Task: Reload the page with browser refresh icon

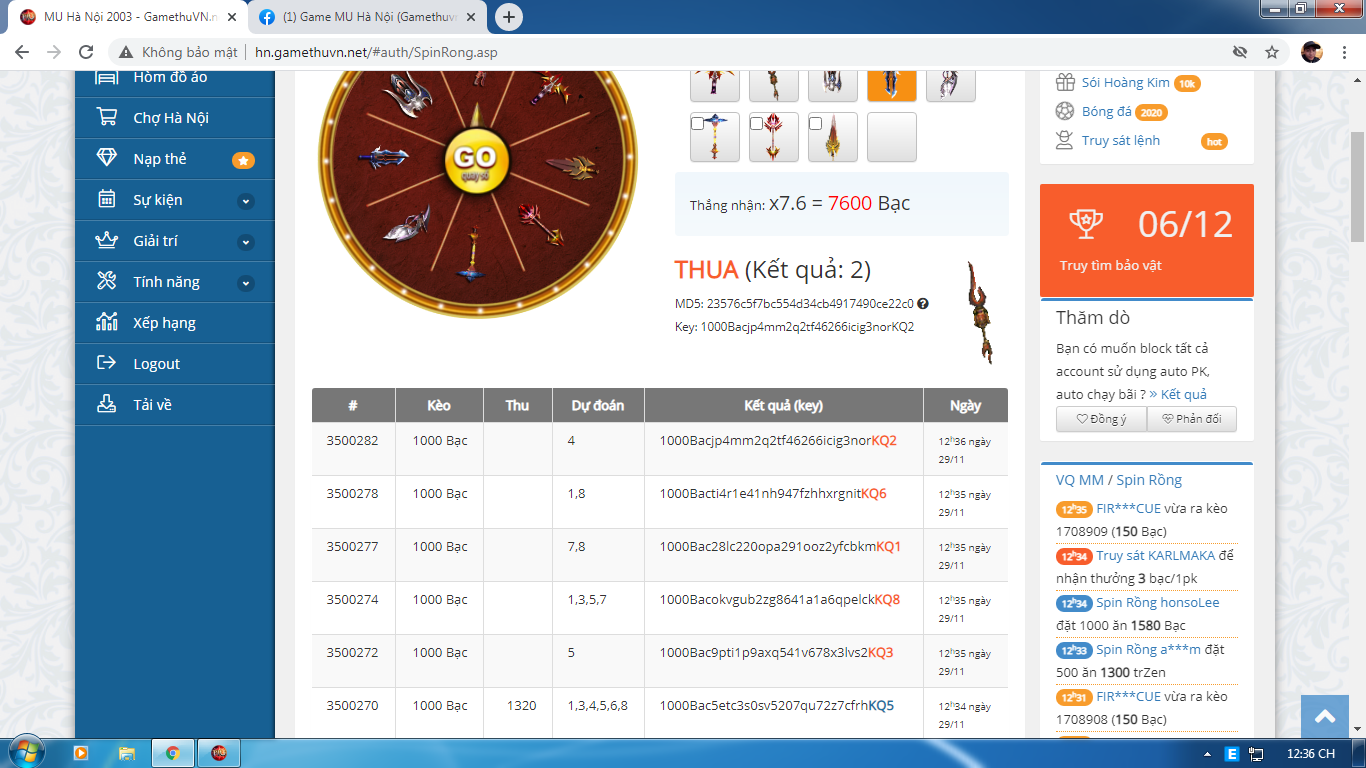Action: (x=86, y=52)
